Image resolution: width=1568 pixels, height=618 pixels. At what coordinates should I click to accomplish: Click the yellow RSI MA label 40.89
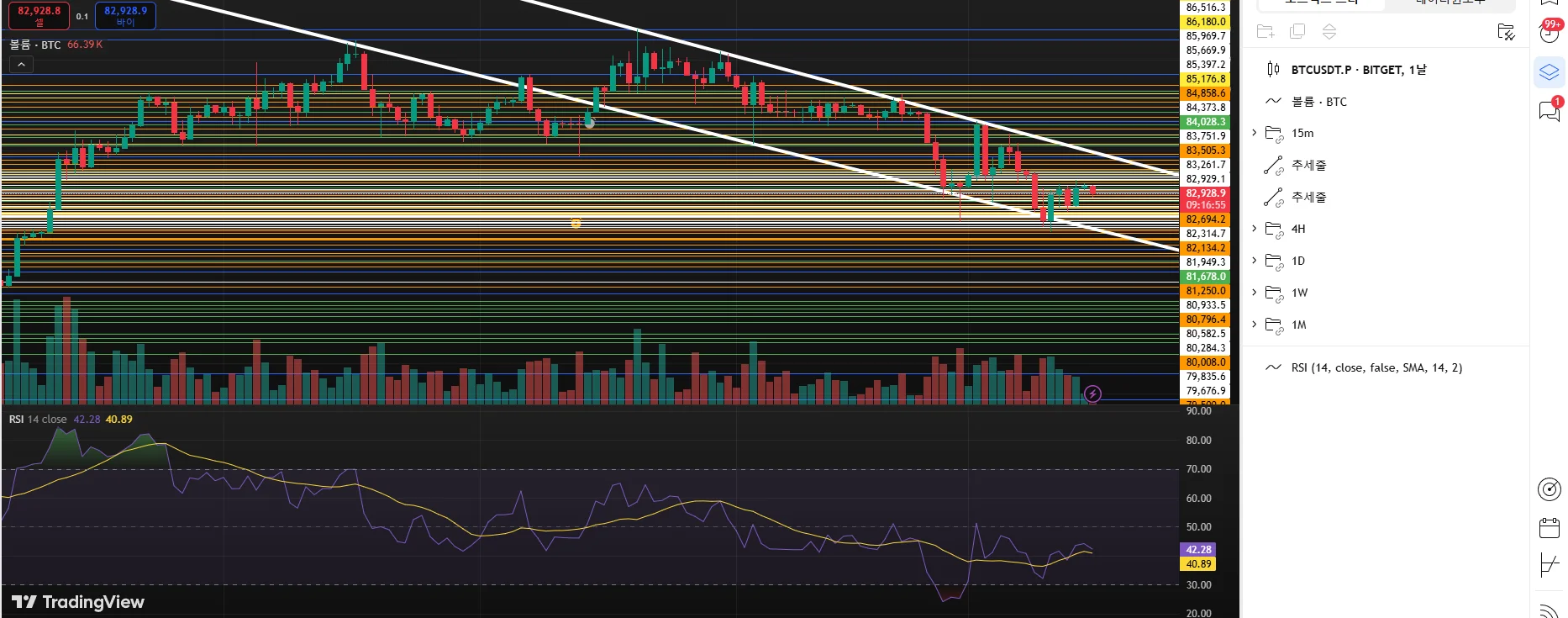(x=1198, y=564)
